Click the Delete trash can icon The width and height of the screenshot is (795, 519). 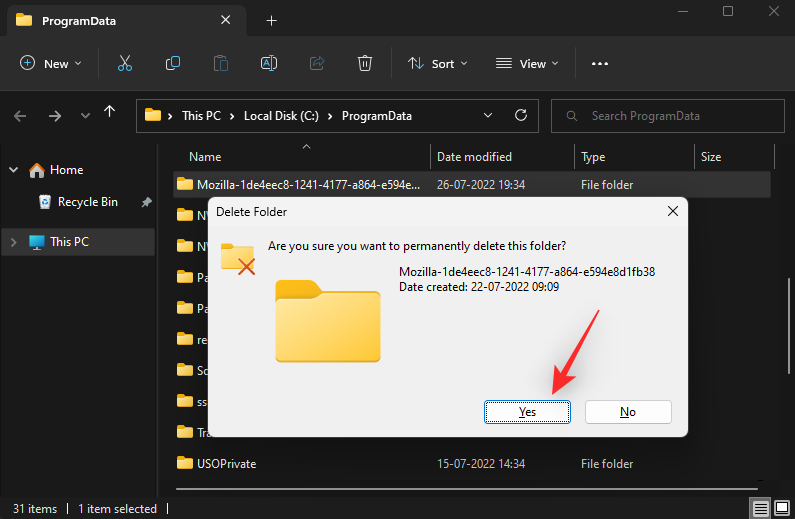(365, 63)
